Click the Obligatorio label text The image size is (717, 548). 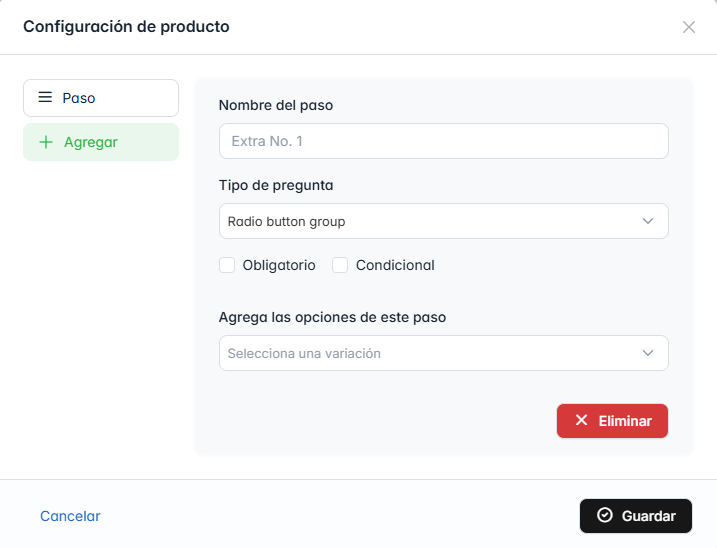pos(279,265)
